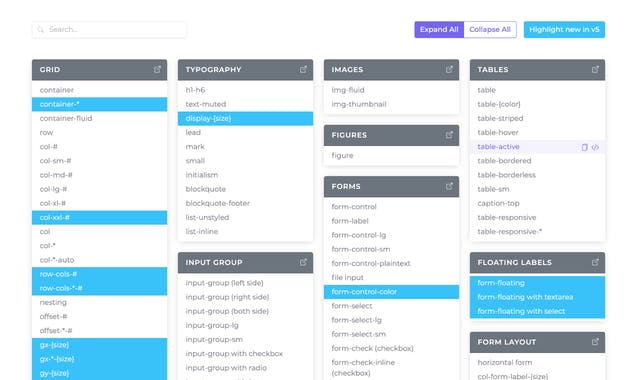Select table-responsive-* item
This screenshot has height=380, width=635.
point(537,232)
